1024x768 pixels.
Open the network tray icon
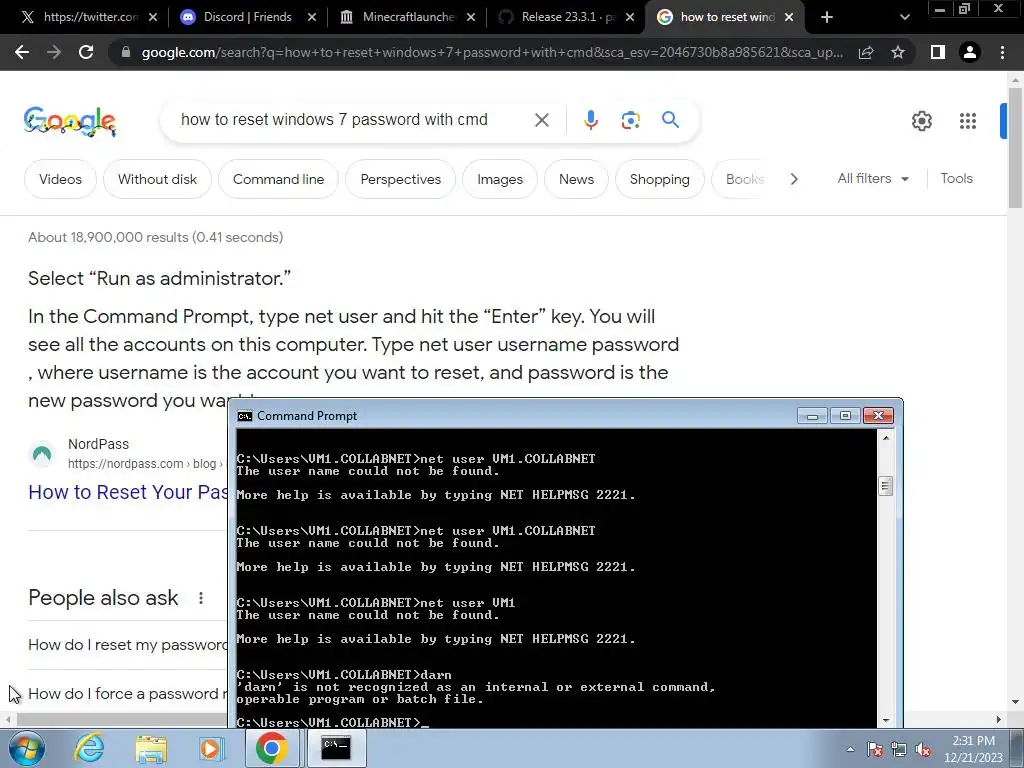899,750
